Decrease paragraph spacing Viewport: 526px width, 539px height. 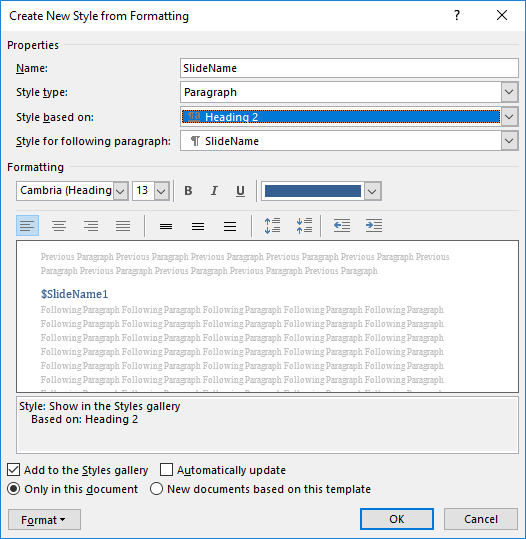(x=304, y=226)
